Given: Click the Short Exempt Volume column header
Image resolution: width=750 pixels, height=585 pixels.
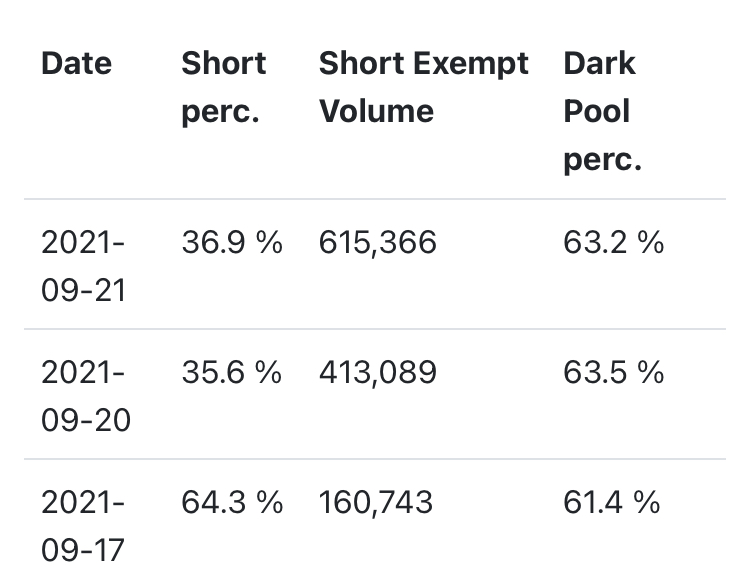Looking at the screenshot, I should click(x=423, y=87).
